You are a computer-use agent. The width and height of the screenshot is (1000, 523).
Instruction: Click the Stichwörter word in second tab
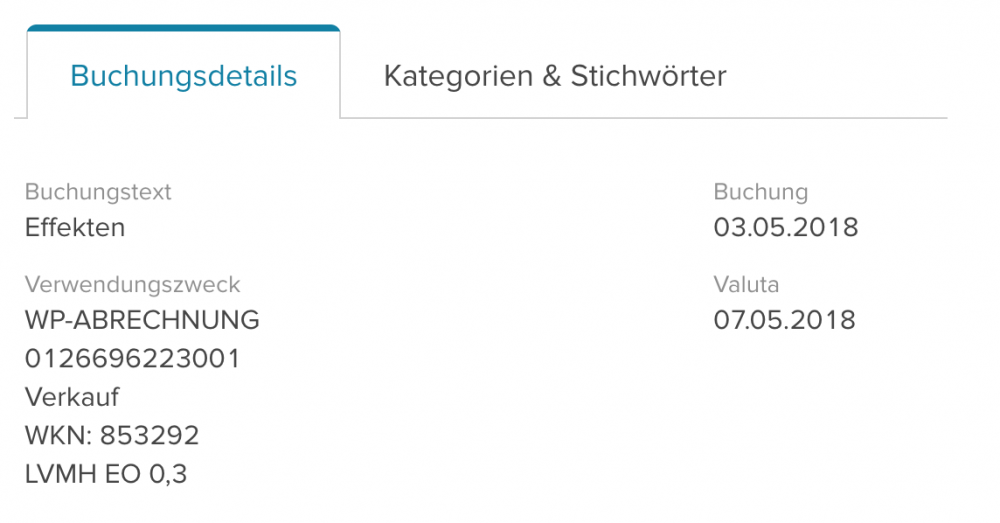(x=648, y=76)
